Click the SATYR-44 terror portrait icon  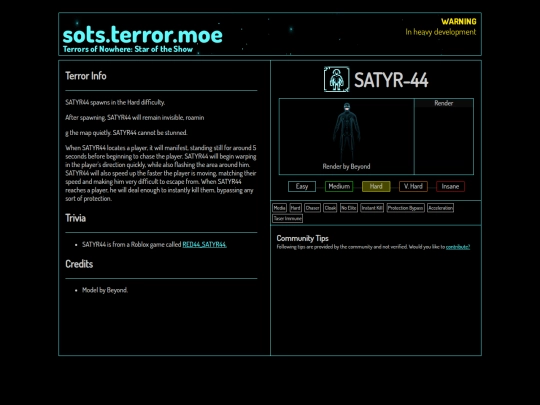point(336,79)
